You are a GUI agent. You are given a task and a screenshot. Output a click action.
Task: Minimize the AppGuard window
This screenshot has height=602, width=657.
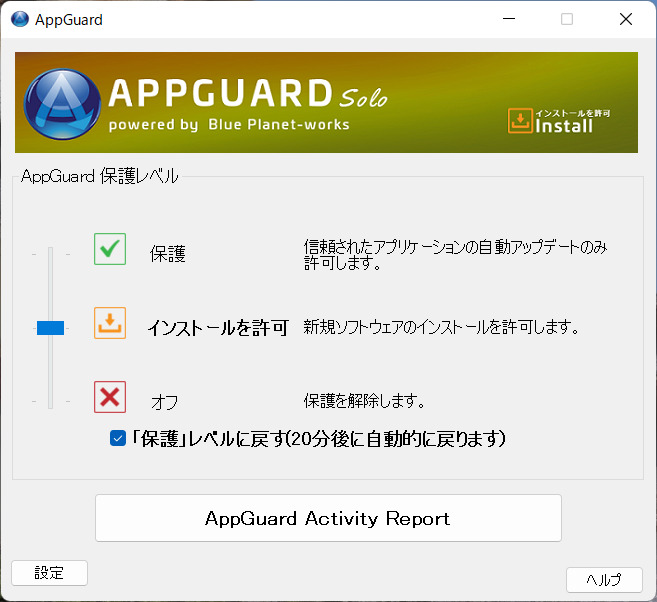[509, 19]
